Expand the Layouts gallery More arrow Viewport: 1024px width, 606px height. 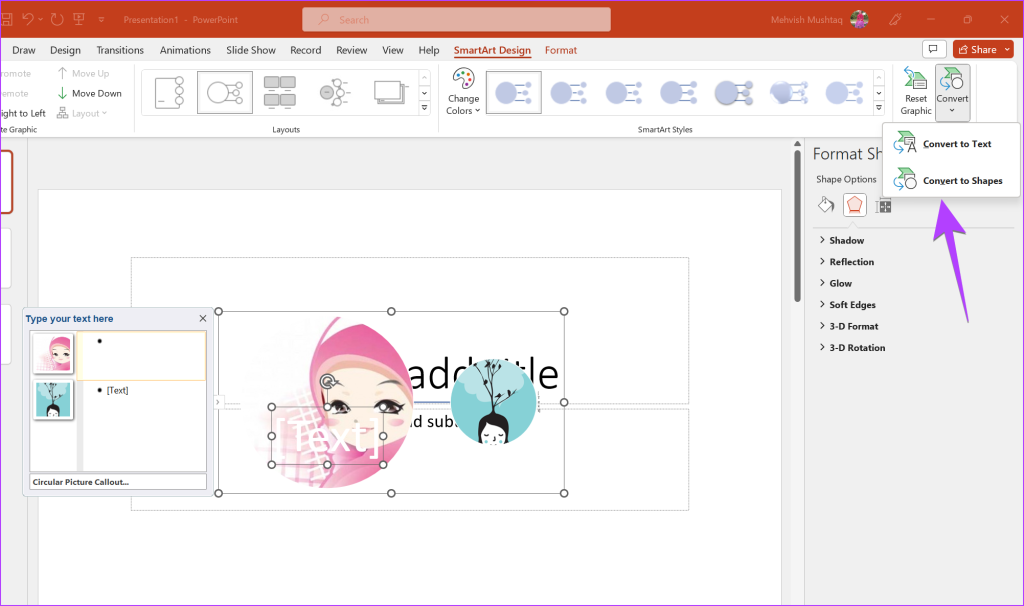424,108
